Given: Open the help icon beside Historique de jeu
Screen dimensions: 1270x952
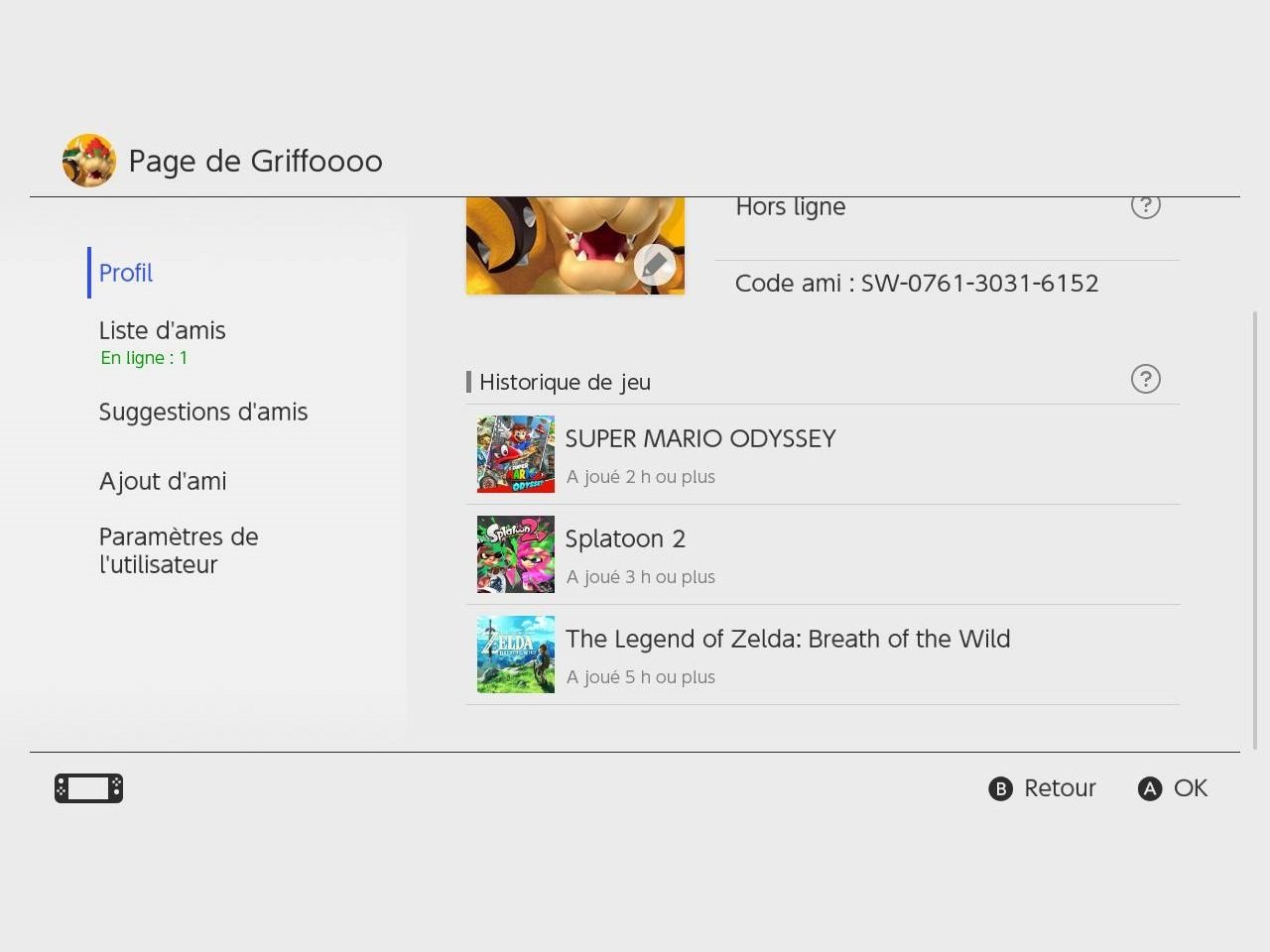Looking at the screenshot, I should pos(1146,379).
